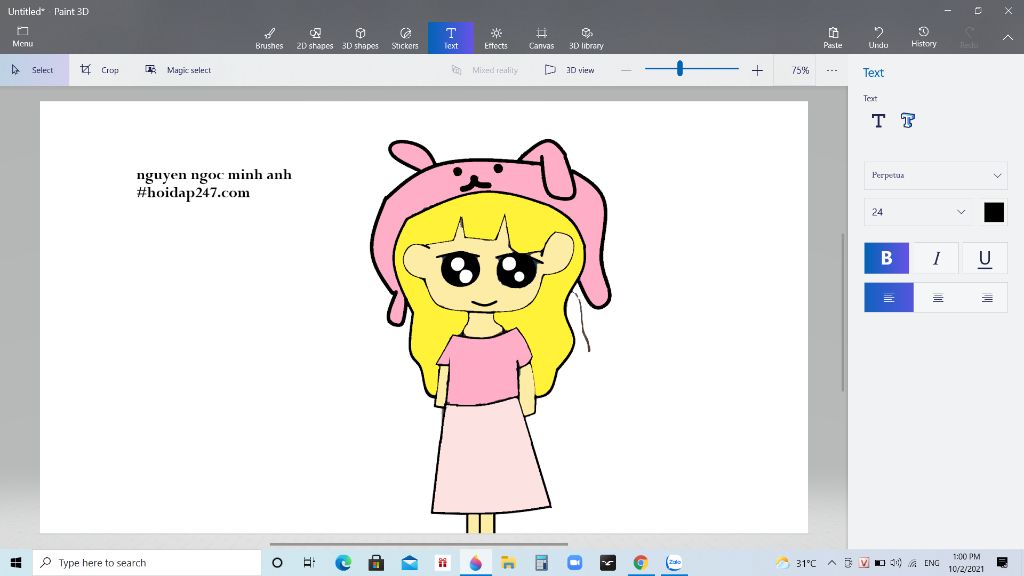Open the 2D shapes tab
This screenshot has height=576, width=1024.
click(x=315, y=38)
